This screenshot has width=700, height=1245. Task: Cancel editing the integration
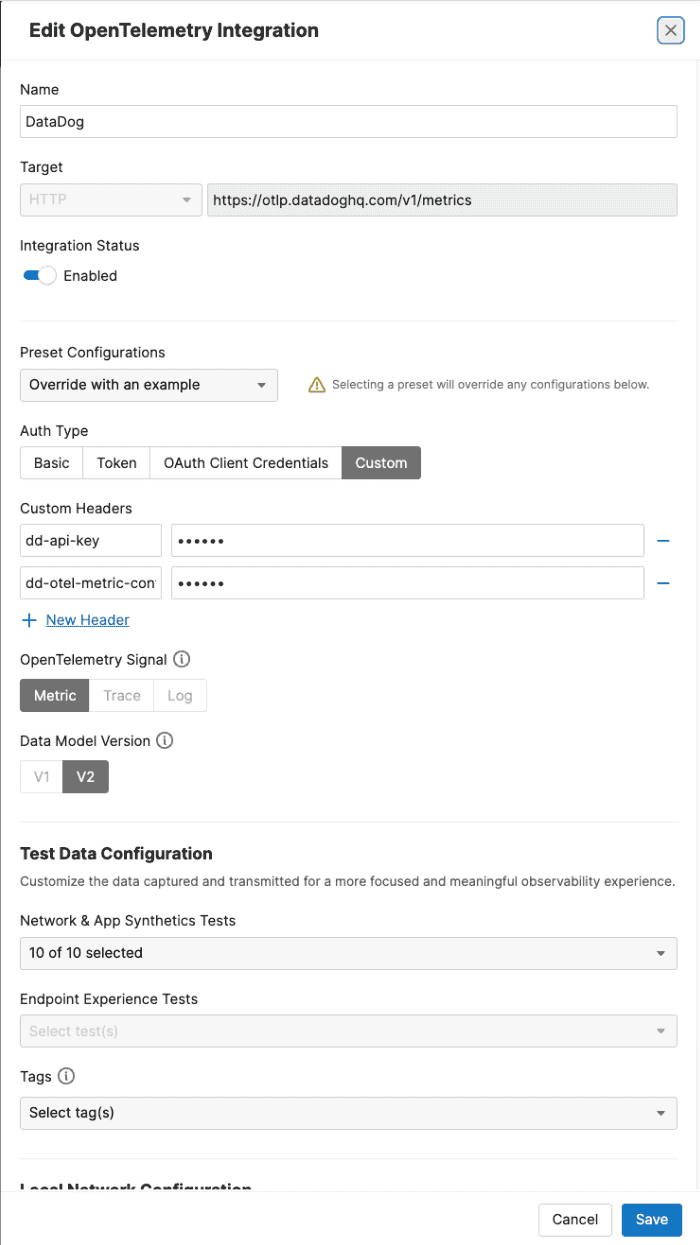point(575,1219)
